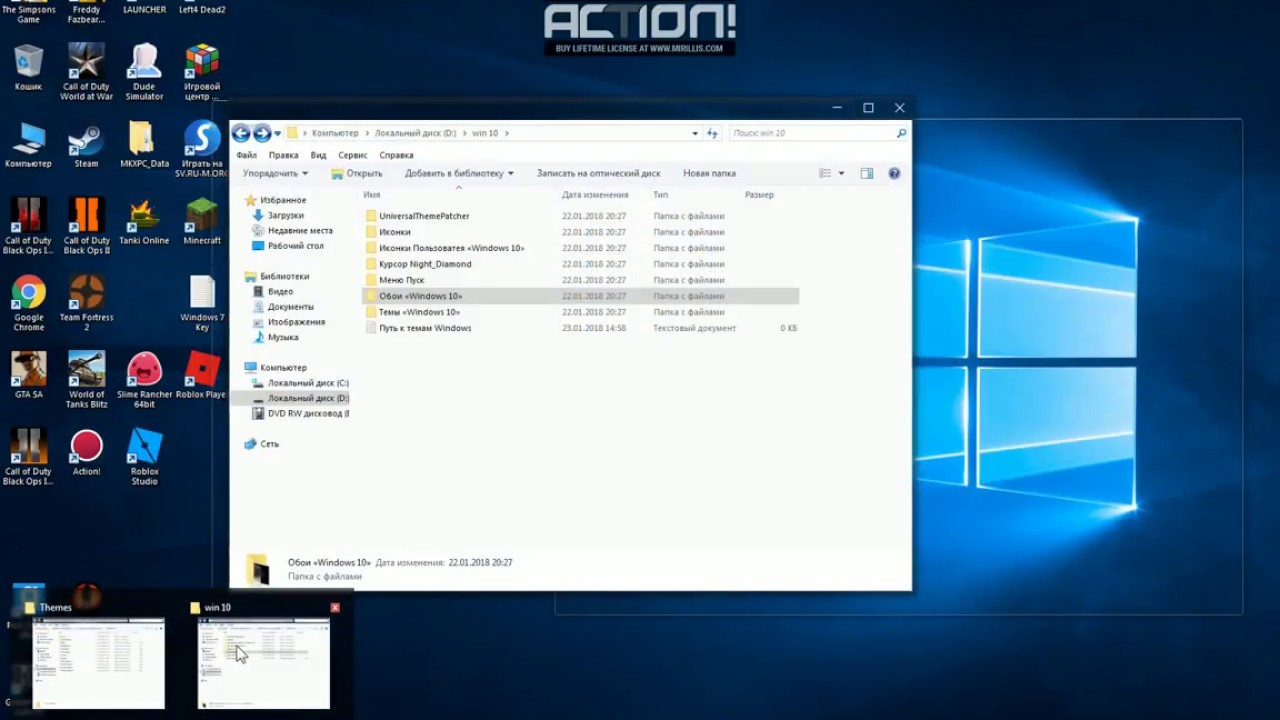Open the Компьютер desktop icon

[28, 145]
